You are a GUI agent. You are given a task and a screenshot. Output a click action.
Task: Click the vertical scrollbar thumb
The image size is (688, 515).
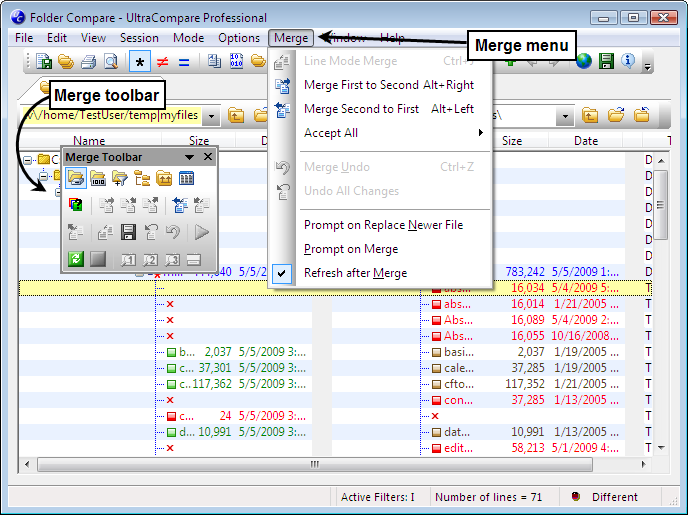pyautogui.click(x=661, y=205)
